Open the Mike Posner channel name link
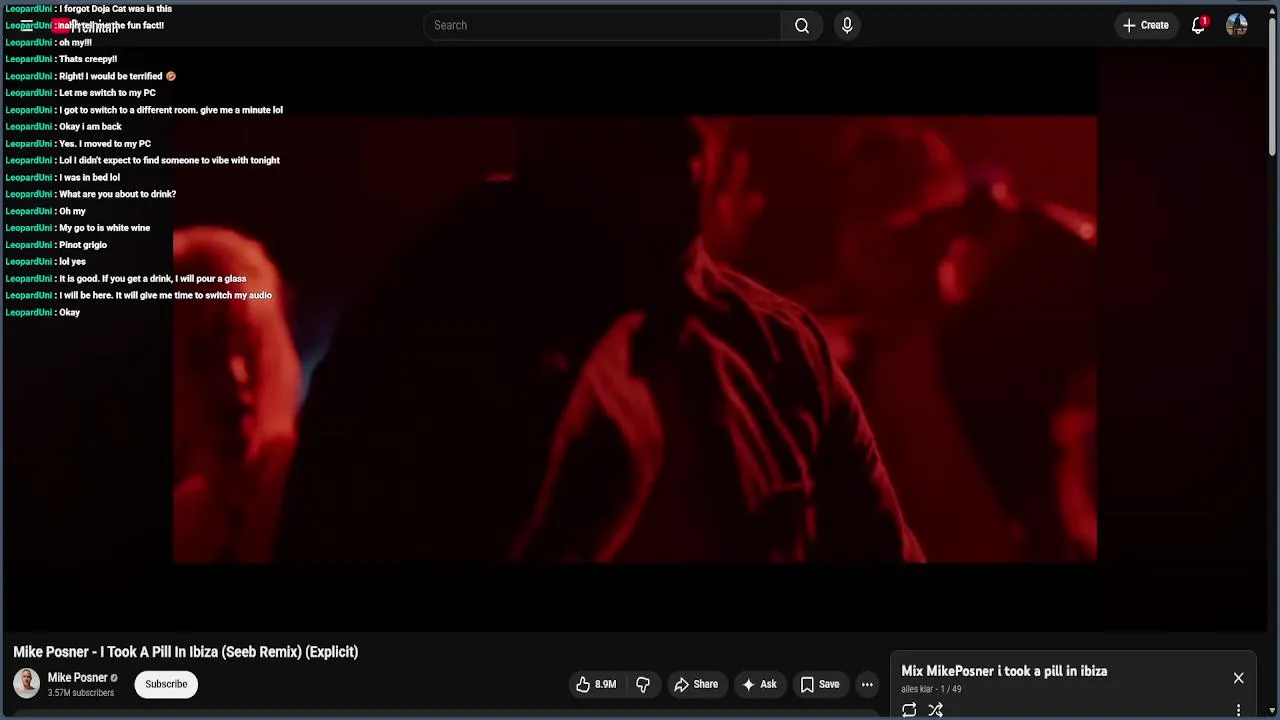 tap(77, 677)
